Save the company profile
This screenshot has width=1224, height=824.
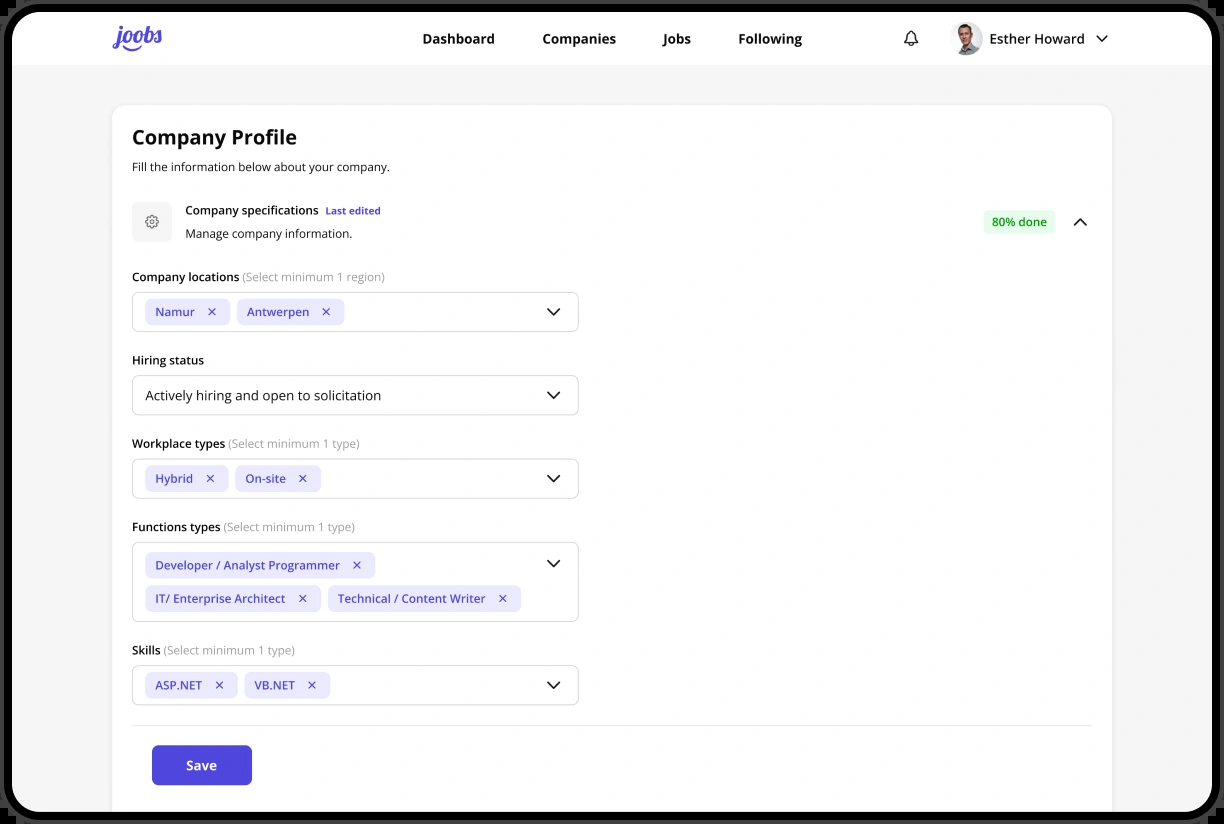click(x=202, y=765)
